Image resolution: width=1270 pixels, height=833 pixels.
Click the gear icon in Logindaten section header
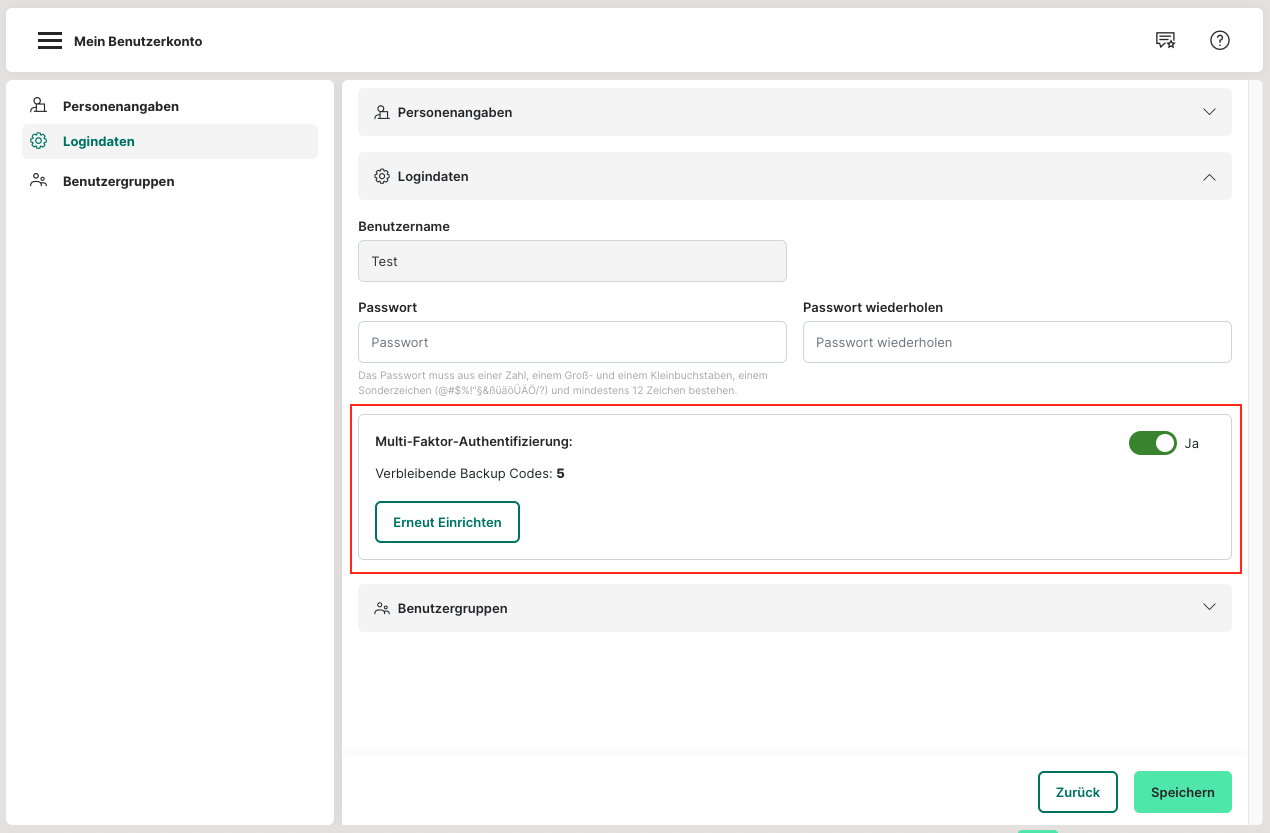(x=381, y=176)
